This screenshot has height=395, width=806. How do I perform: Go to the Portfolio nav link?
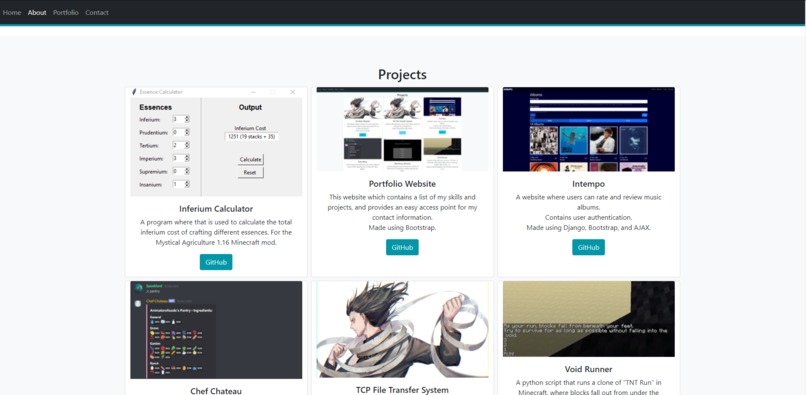click(66, 12)
